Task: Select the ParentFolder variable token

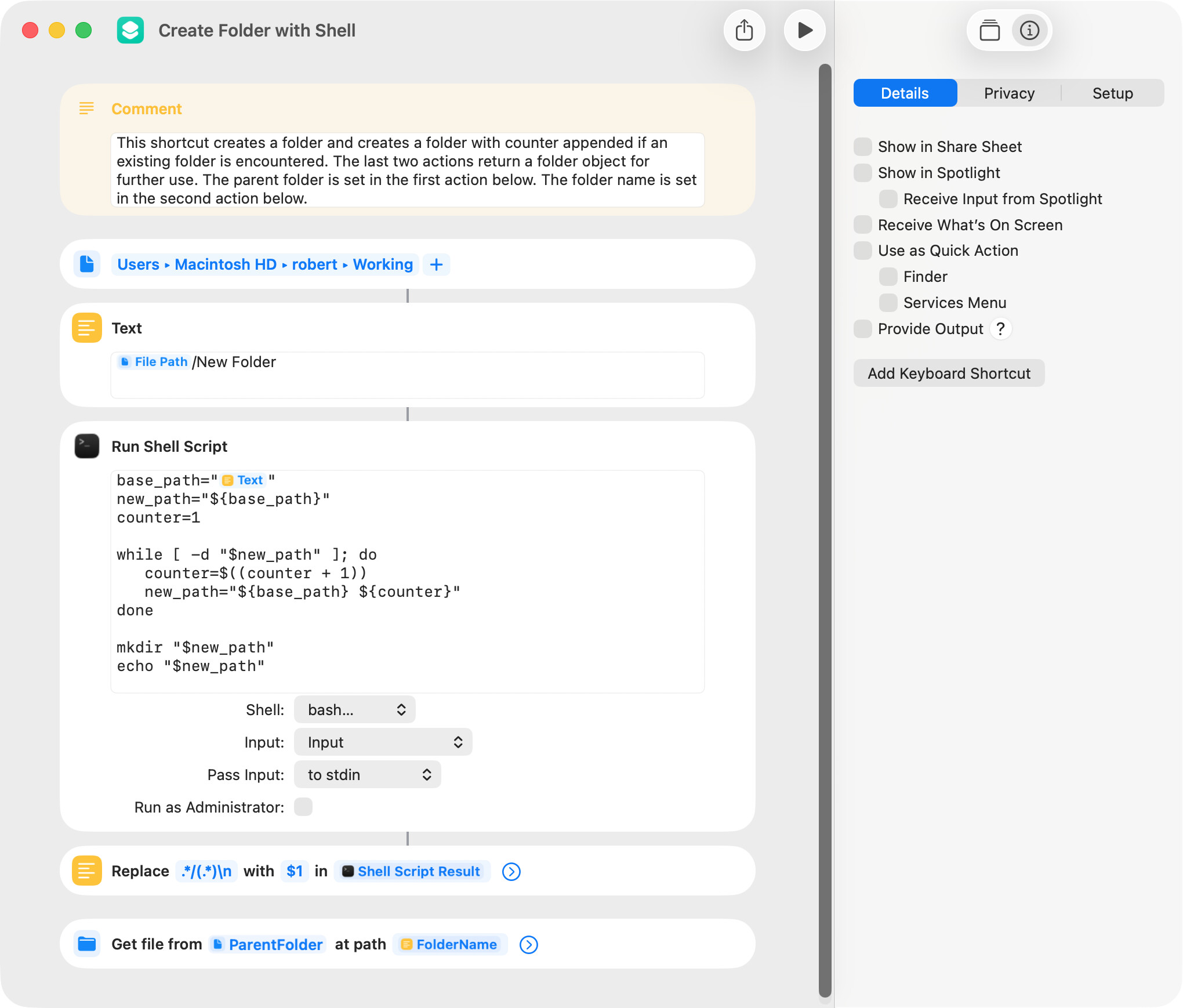Action: click(x=268, y=944)
